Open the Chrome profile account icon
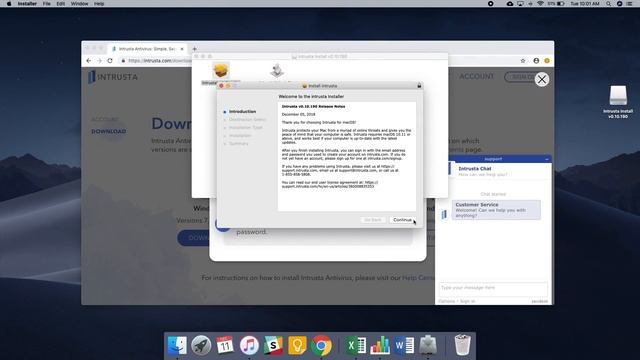Image resolution: width=640 pixels, height=360 pixels. (536, 60)
